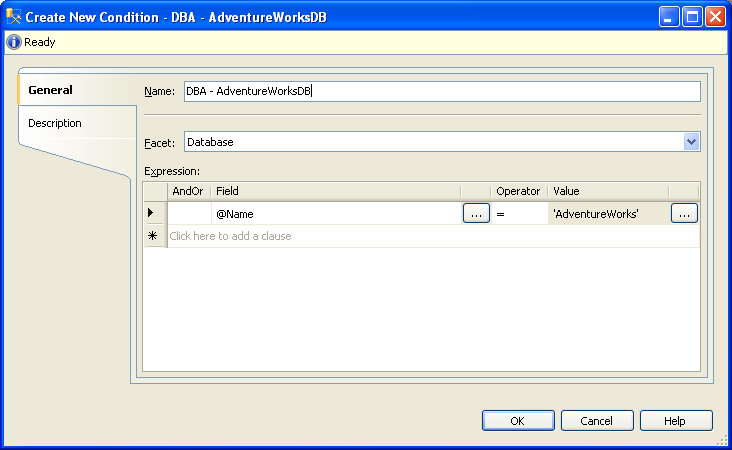Click the Operator column header
Viewport: 732px width, 450px height.
pyautogui.click(x=519, y=191)
